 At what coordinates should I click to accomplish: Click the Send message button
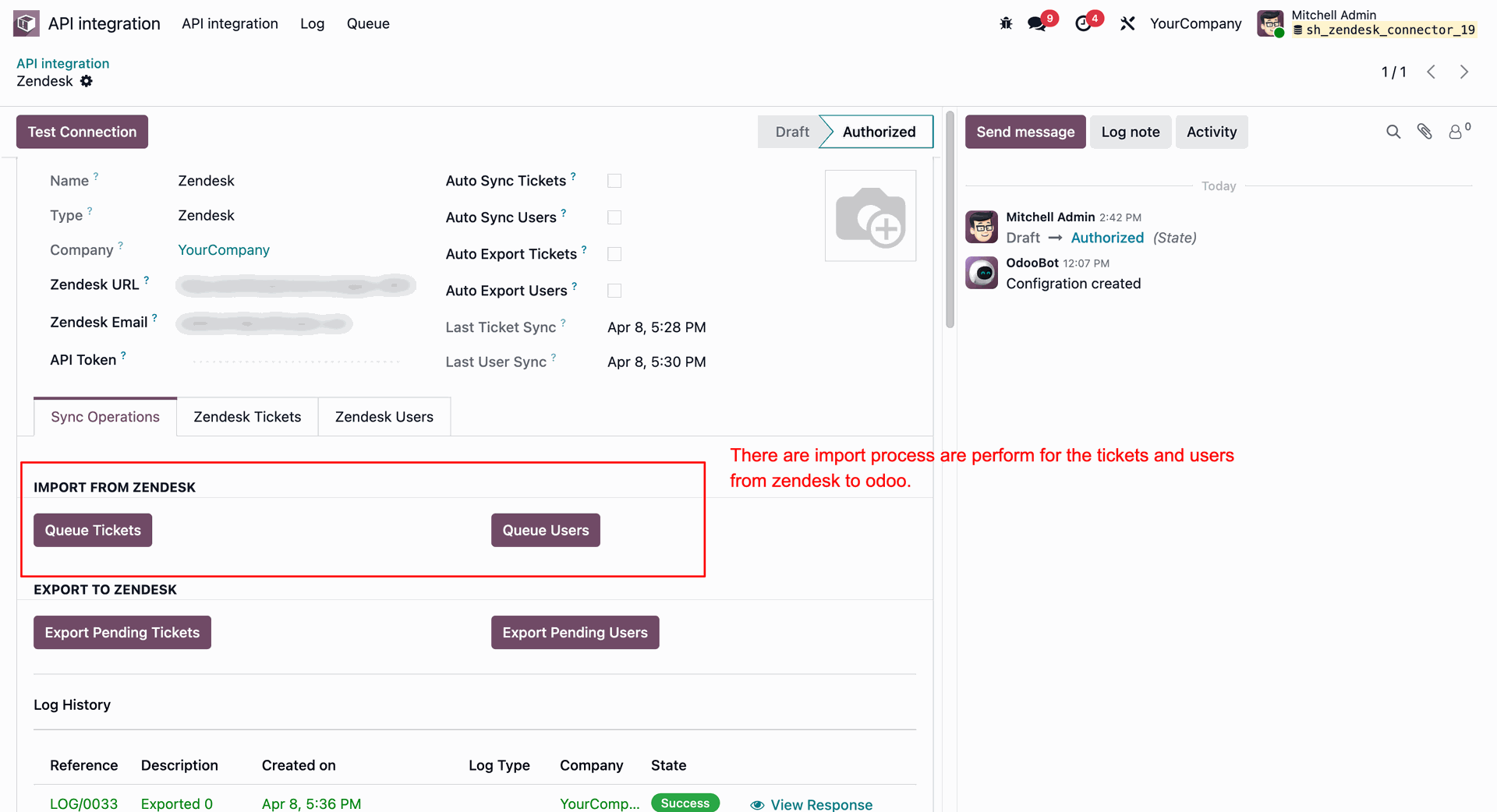click(x=1025, y=132)
